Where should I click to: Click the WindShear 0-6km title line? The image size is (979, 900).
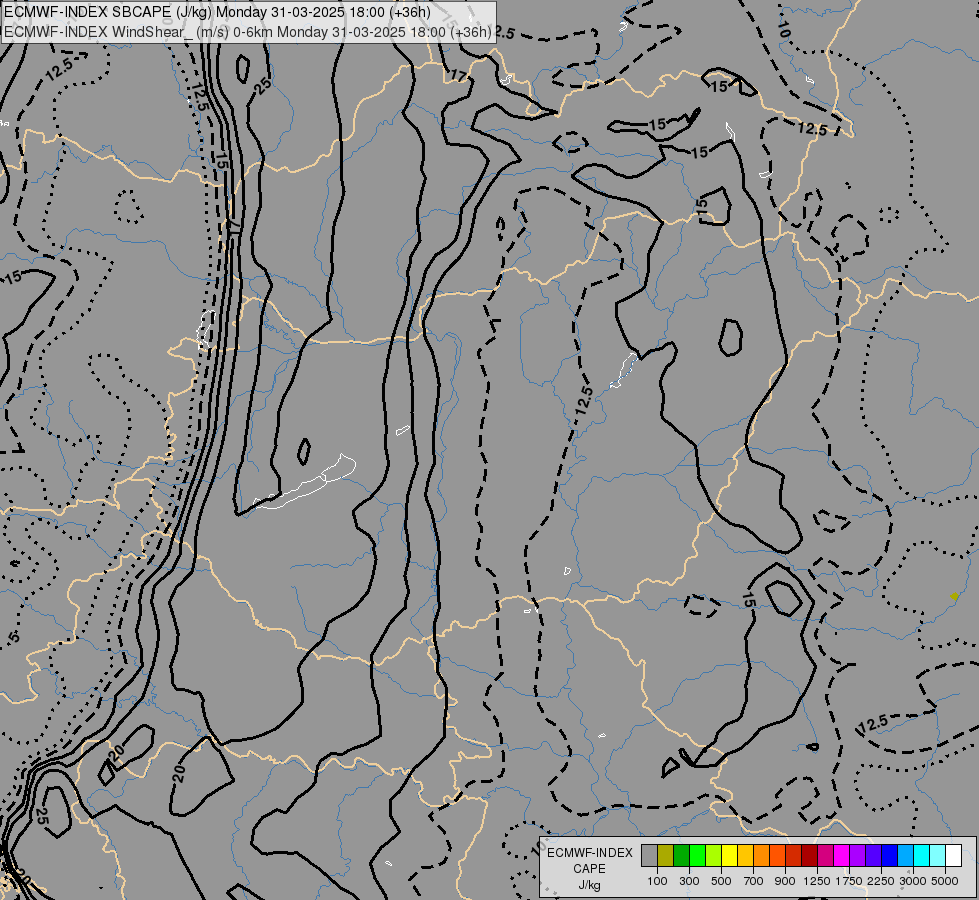[x=248, y=31]
